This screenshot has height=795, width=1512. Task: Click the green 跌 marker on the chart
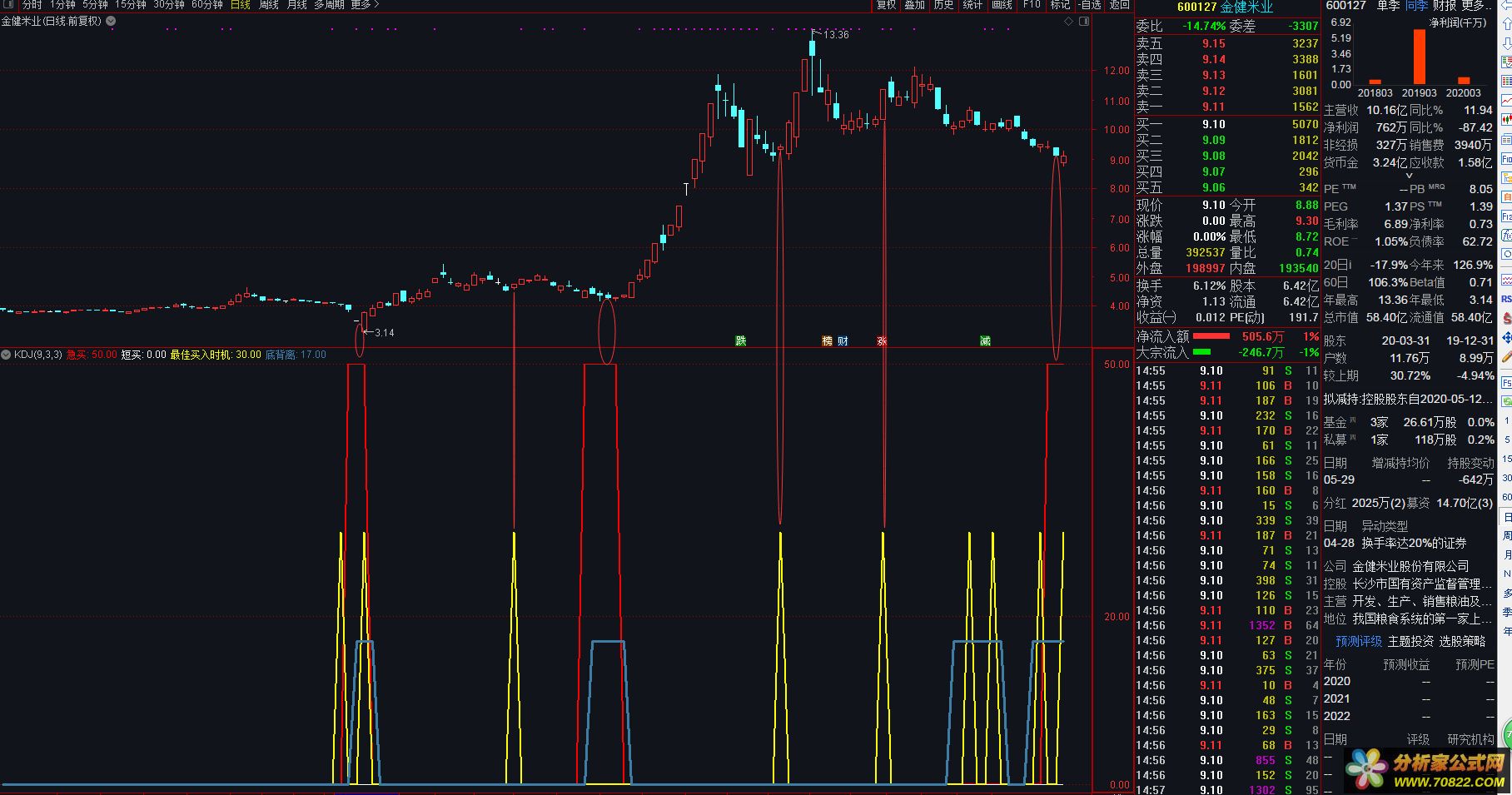click(740, 341)
